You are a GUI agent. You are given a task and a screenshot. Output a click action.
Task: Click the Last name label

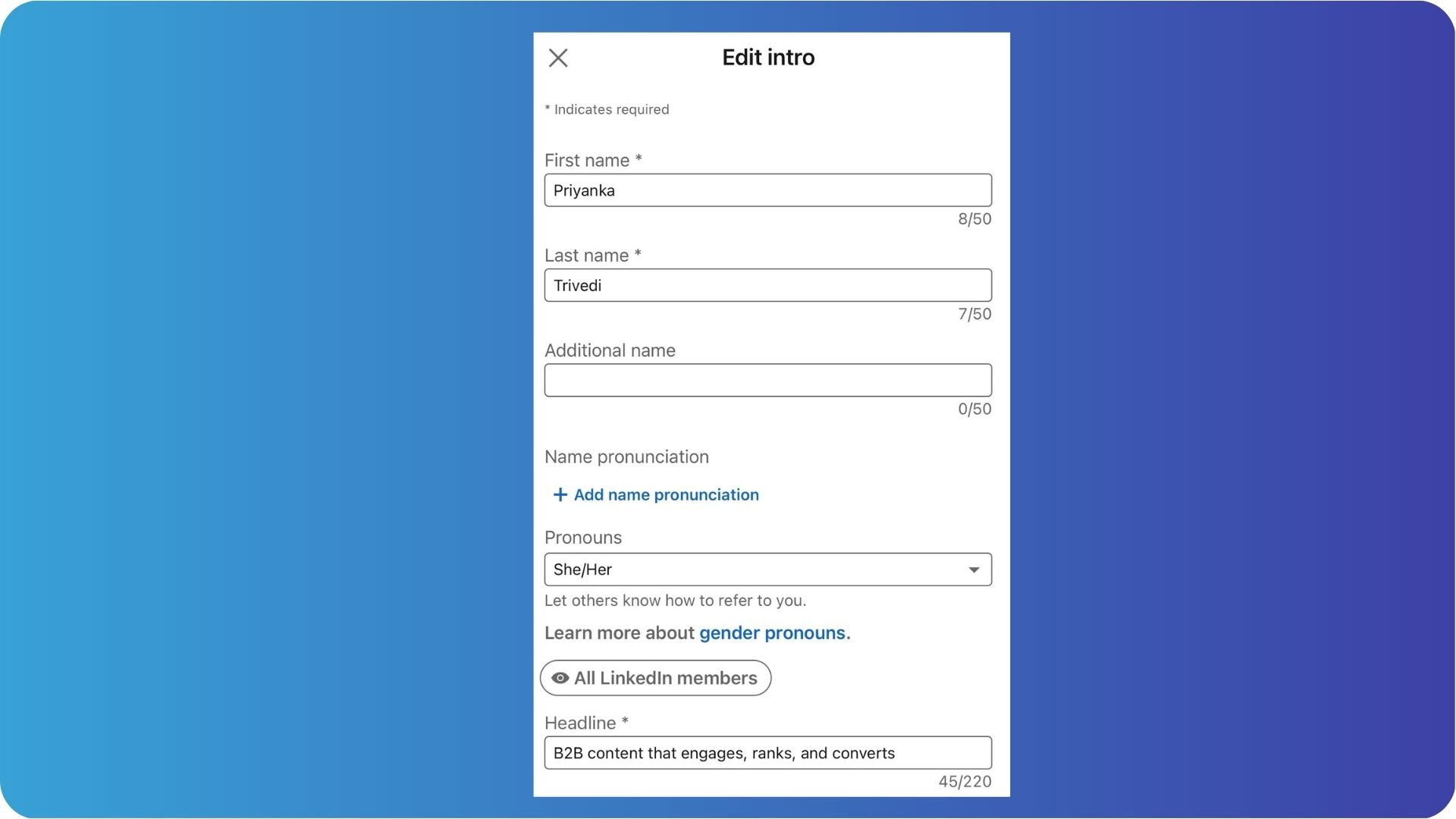(592, 256)
